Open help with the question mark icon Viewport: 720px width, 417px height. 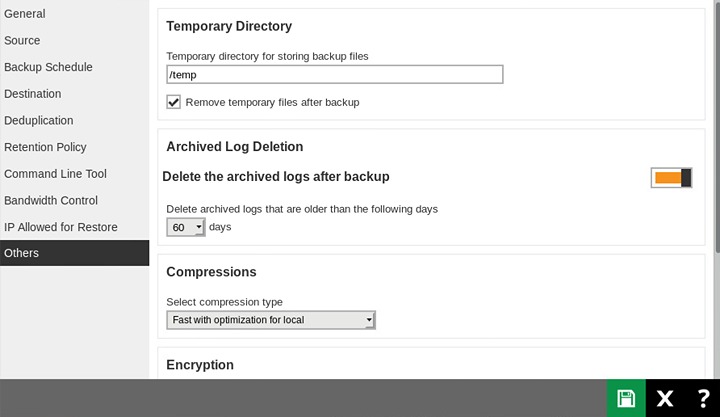coord(703,398)
